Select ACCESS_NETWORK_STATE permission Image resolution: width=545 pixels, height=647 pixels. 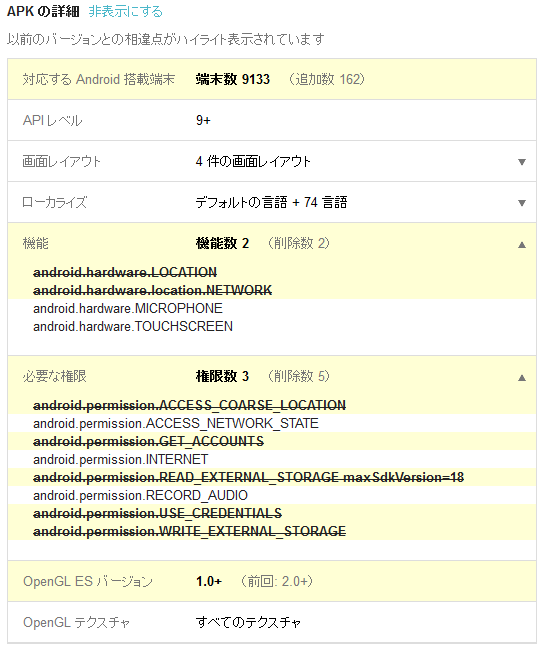176,423
